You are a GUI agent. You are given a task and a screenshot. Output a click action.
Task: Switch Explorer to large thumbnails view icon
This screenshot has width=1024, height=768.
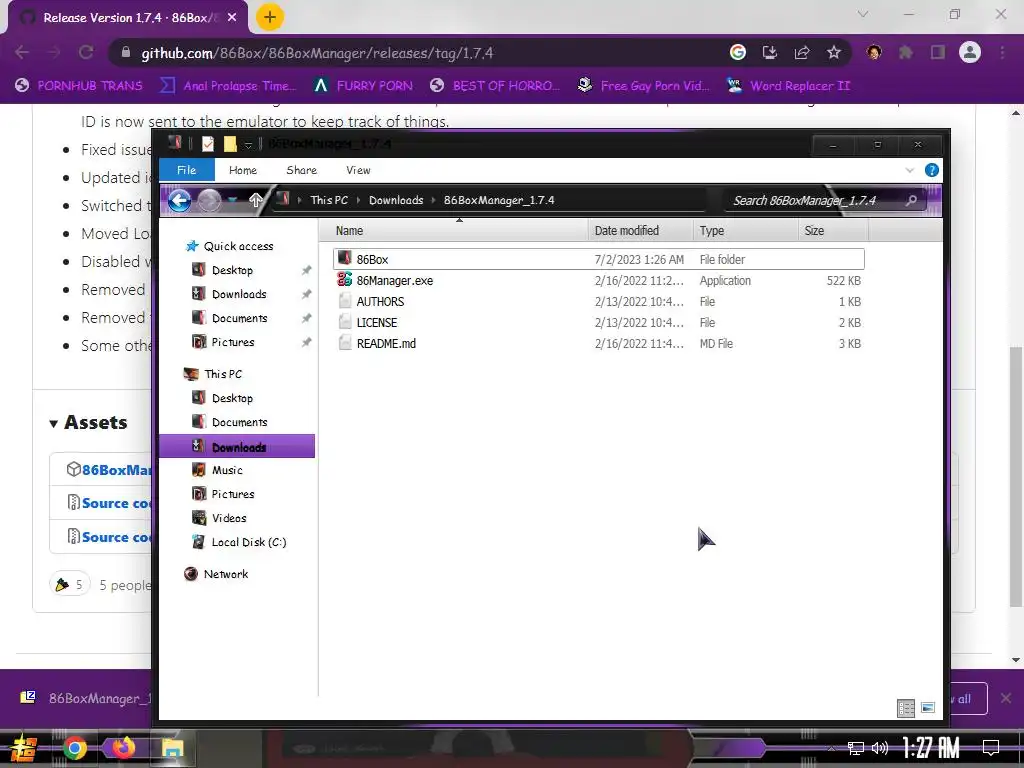[x=928, y=708]
